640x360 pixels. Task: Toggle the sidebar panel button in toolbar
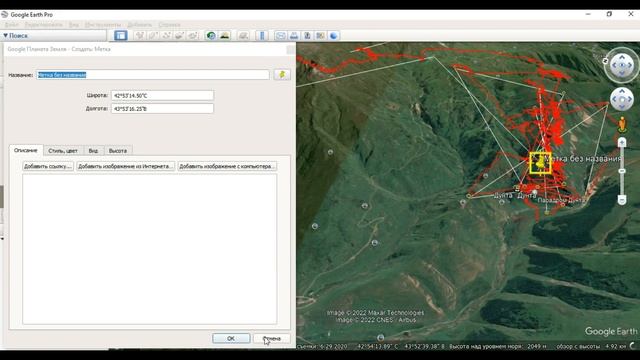click(120, 36)
